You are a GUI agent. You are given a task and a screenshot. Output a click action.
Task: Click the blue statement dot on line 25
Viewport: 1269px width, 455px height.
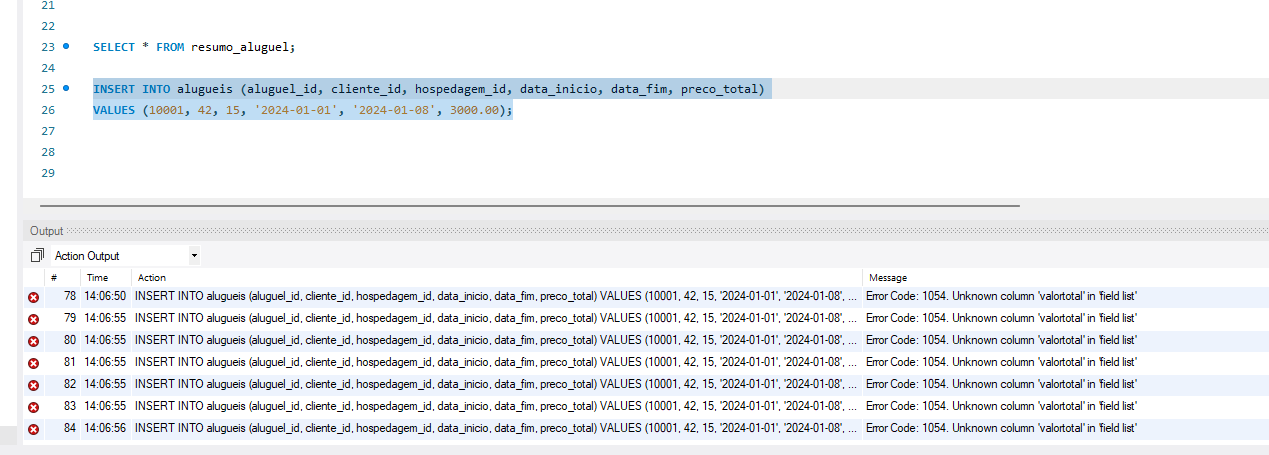coord(66,89)
